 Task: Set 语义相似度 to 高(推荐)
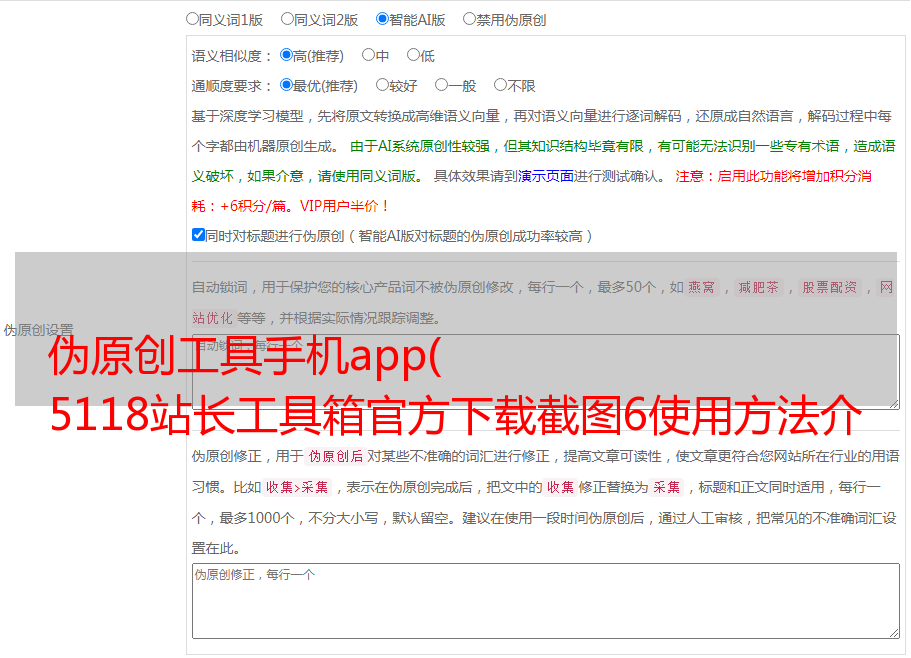pyautogui.click(x=287, y=56)
